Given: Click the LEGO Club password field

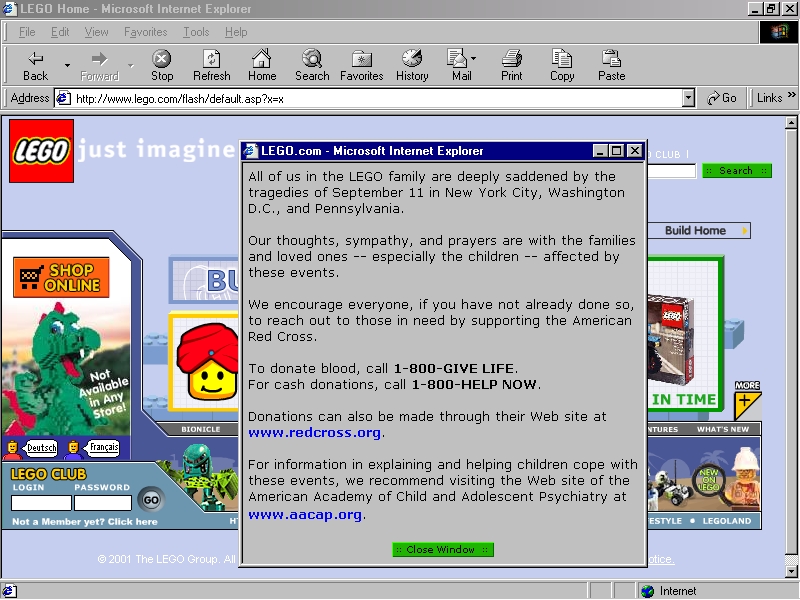Looking at the screenshot, I should click(x=103, y=503).
